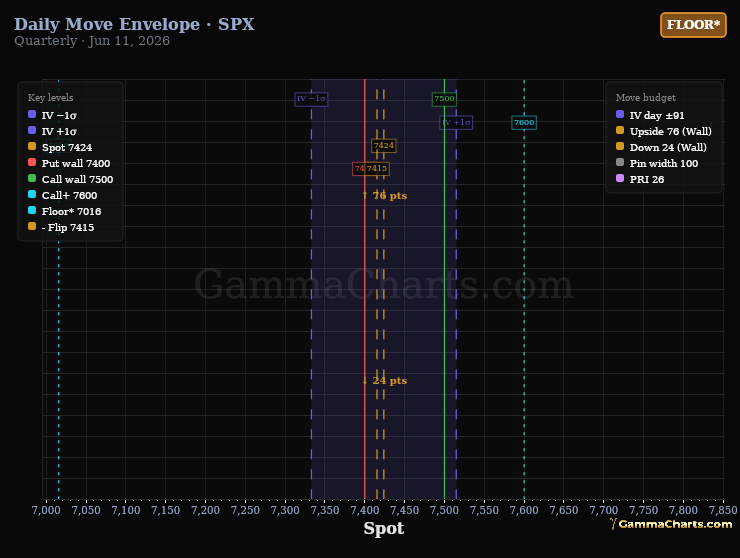Click the 7,000 x-axis tick label
The width and height of the screenshot is (740, 558).
46,510
